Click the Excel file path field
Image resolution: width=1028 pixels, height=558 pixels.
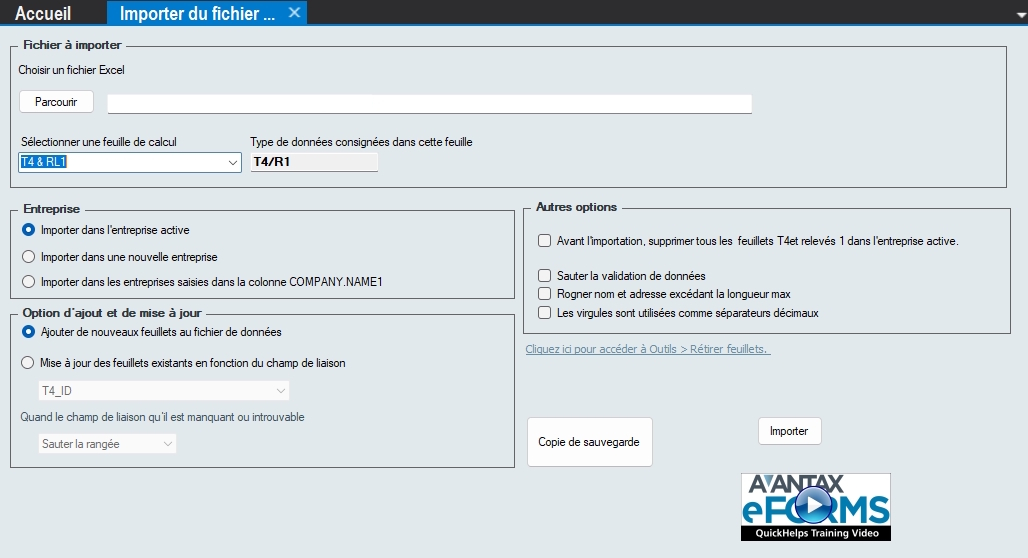pos(429,104)
